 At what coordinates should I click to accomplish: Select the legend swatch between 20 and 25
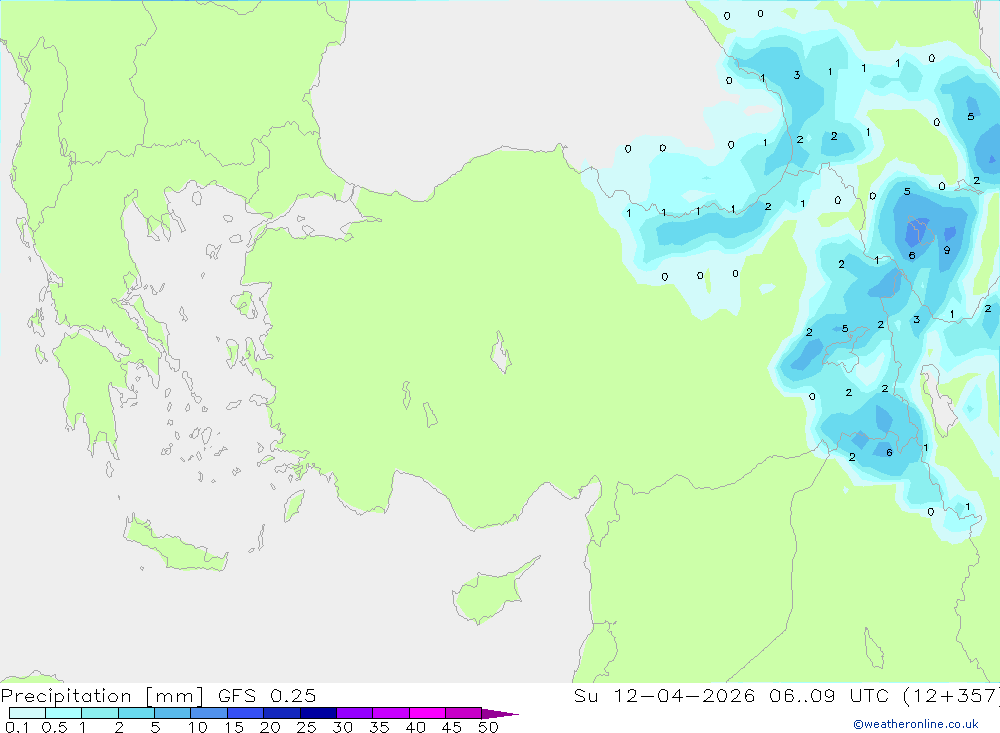[282, 713]
